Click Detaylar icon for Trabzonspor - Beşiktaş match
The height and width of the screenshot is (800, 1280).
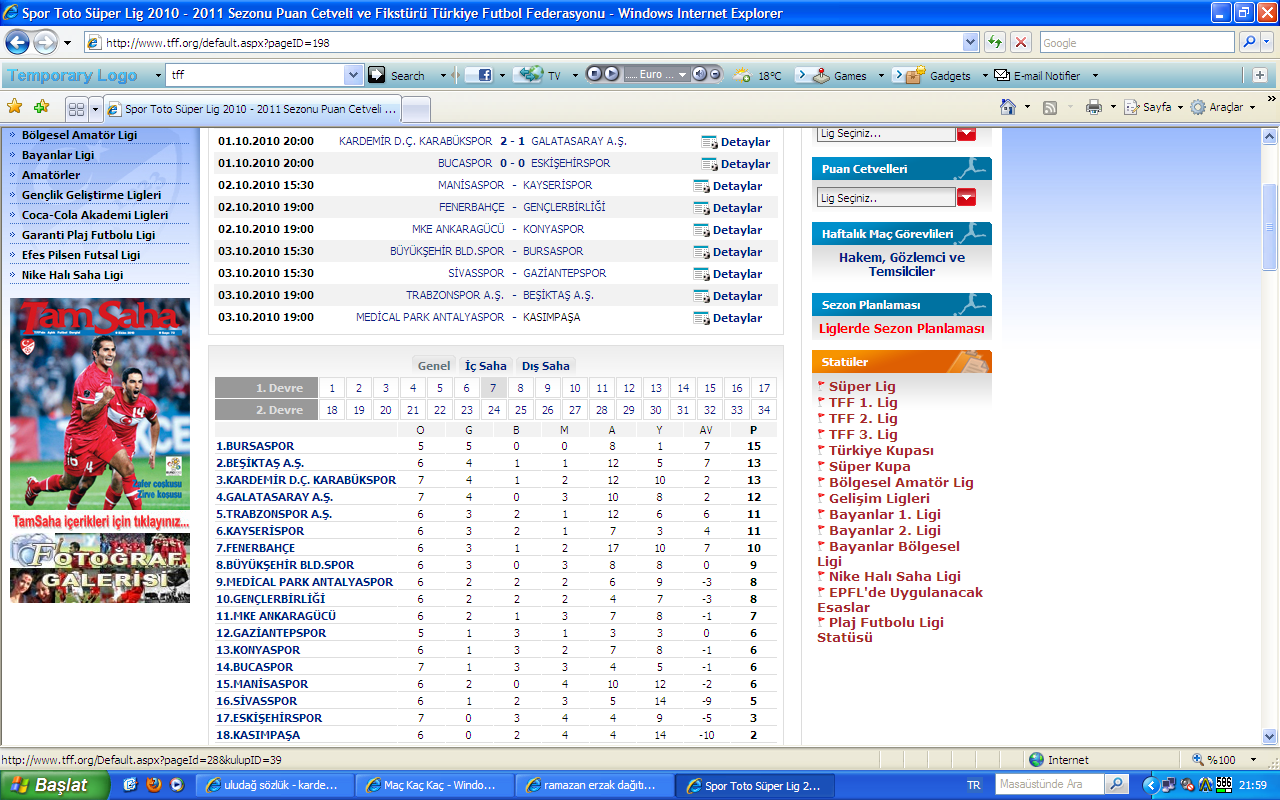coord(701,296)
